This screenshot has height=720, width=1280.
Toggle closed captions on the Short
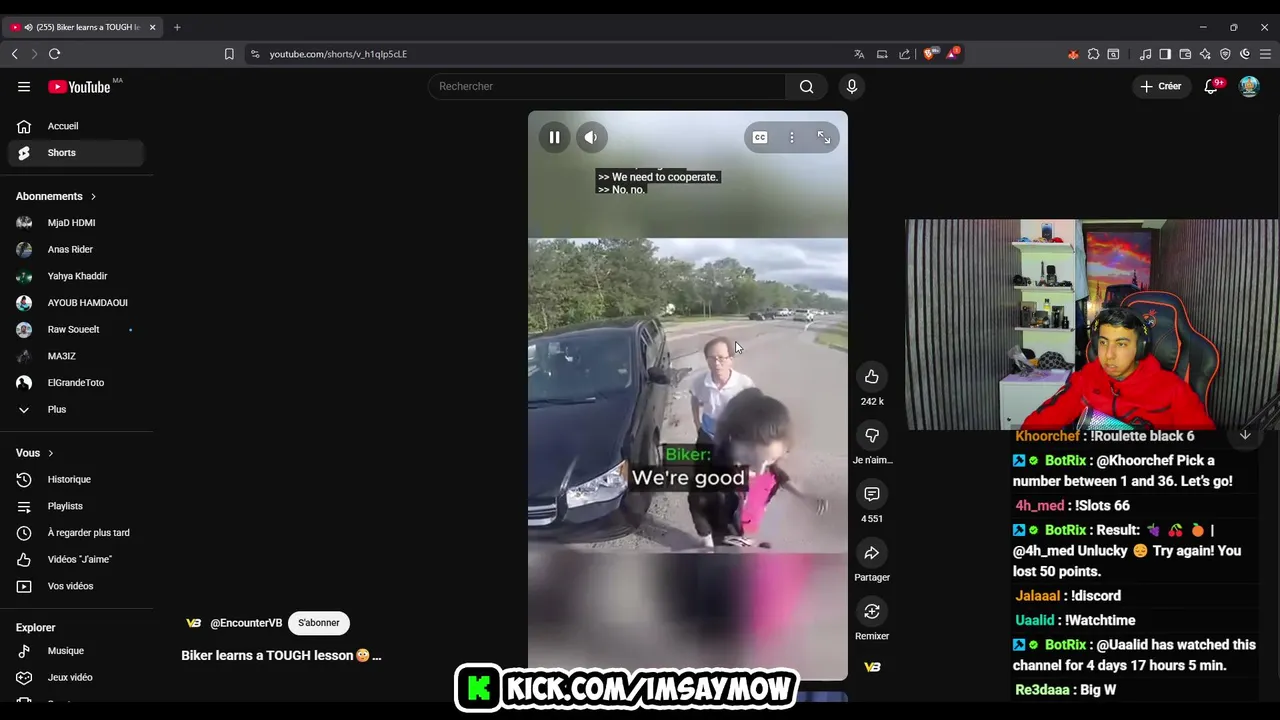(760, 137)
